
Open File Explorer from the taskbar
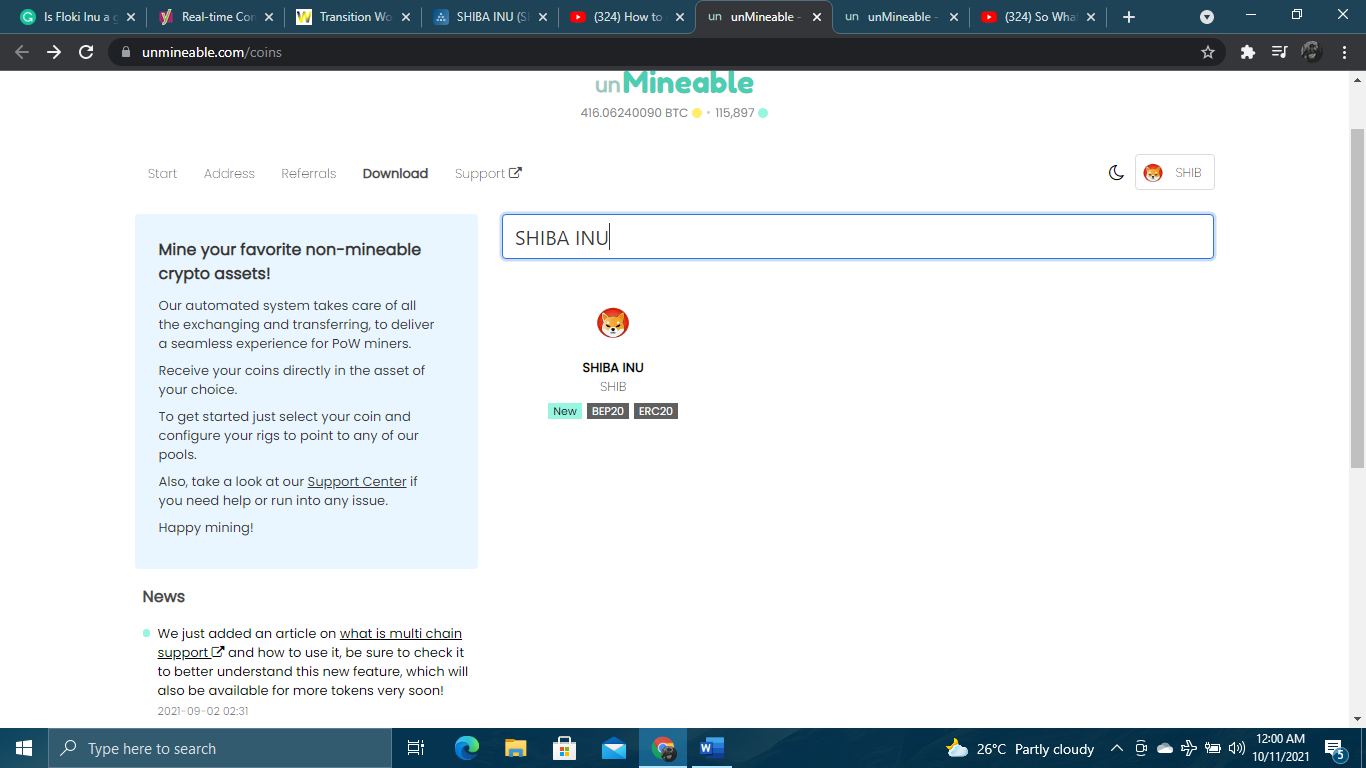(x=515, y=748)
